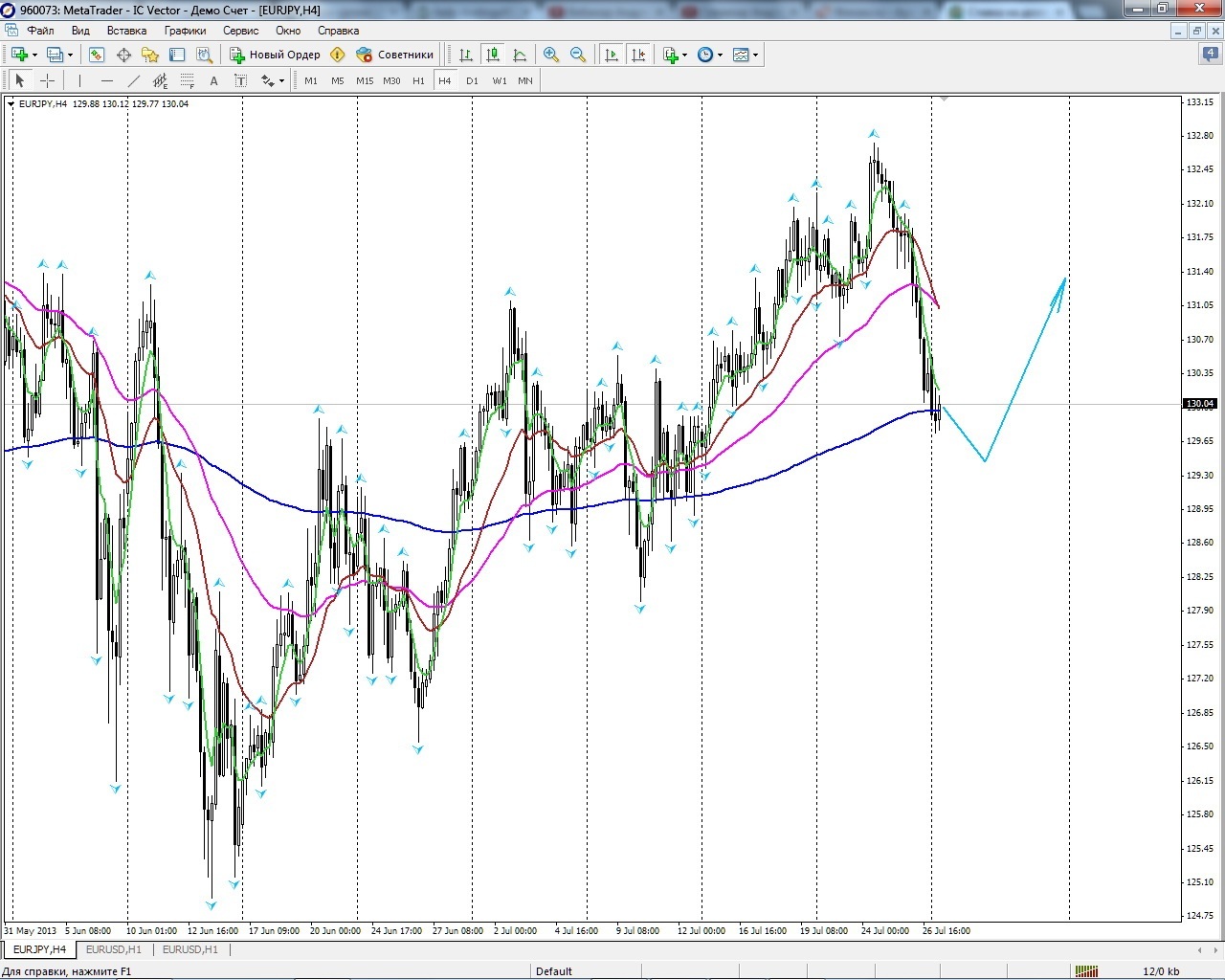Image resolution: width=1225 pixels, height=980 pixels.
Task: Set timeframe to D1
Action: pyautogui.click(x=472, y=81)
